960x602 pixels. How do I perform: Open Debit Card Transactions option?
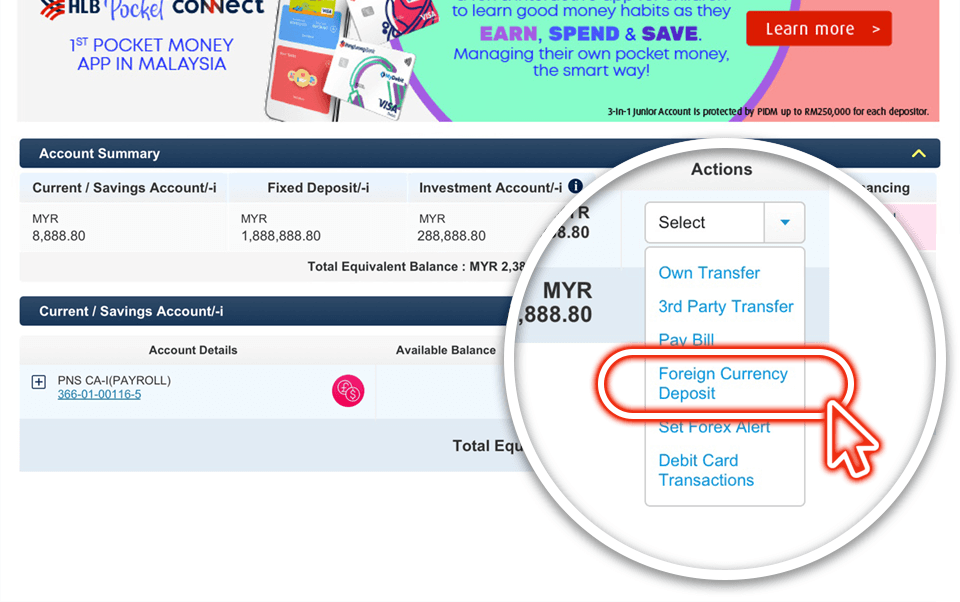(x=706, y=470)
